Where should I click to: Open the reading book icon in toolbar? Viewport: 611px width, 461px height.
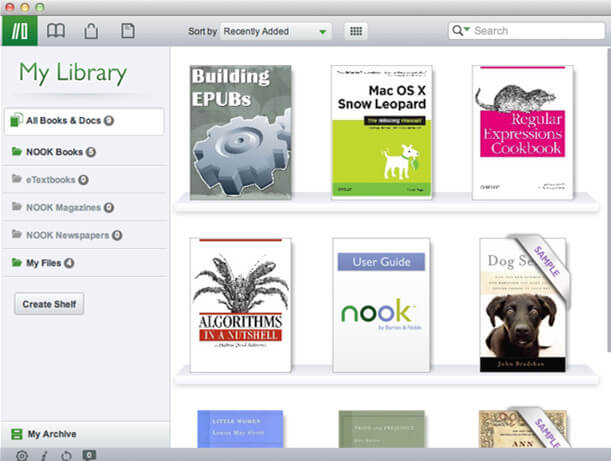[x=56, y=30]
